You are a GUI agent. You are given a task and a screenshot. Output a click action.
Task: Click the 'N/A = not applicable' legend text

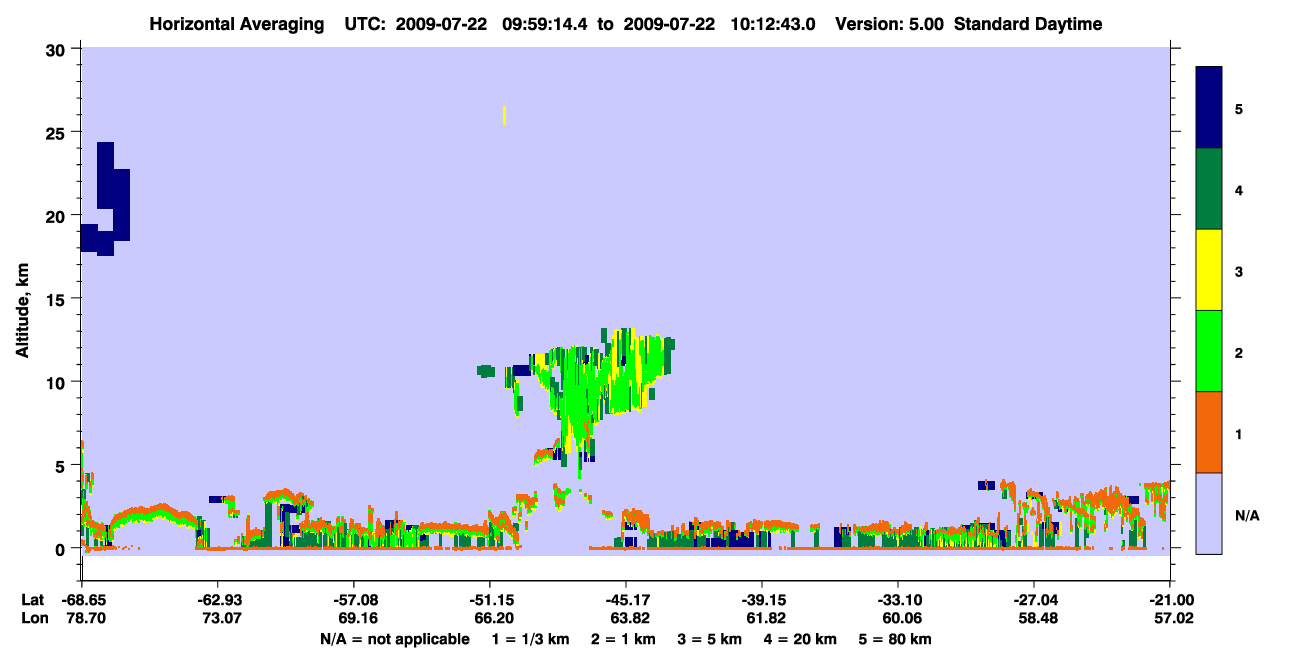395,639
